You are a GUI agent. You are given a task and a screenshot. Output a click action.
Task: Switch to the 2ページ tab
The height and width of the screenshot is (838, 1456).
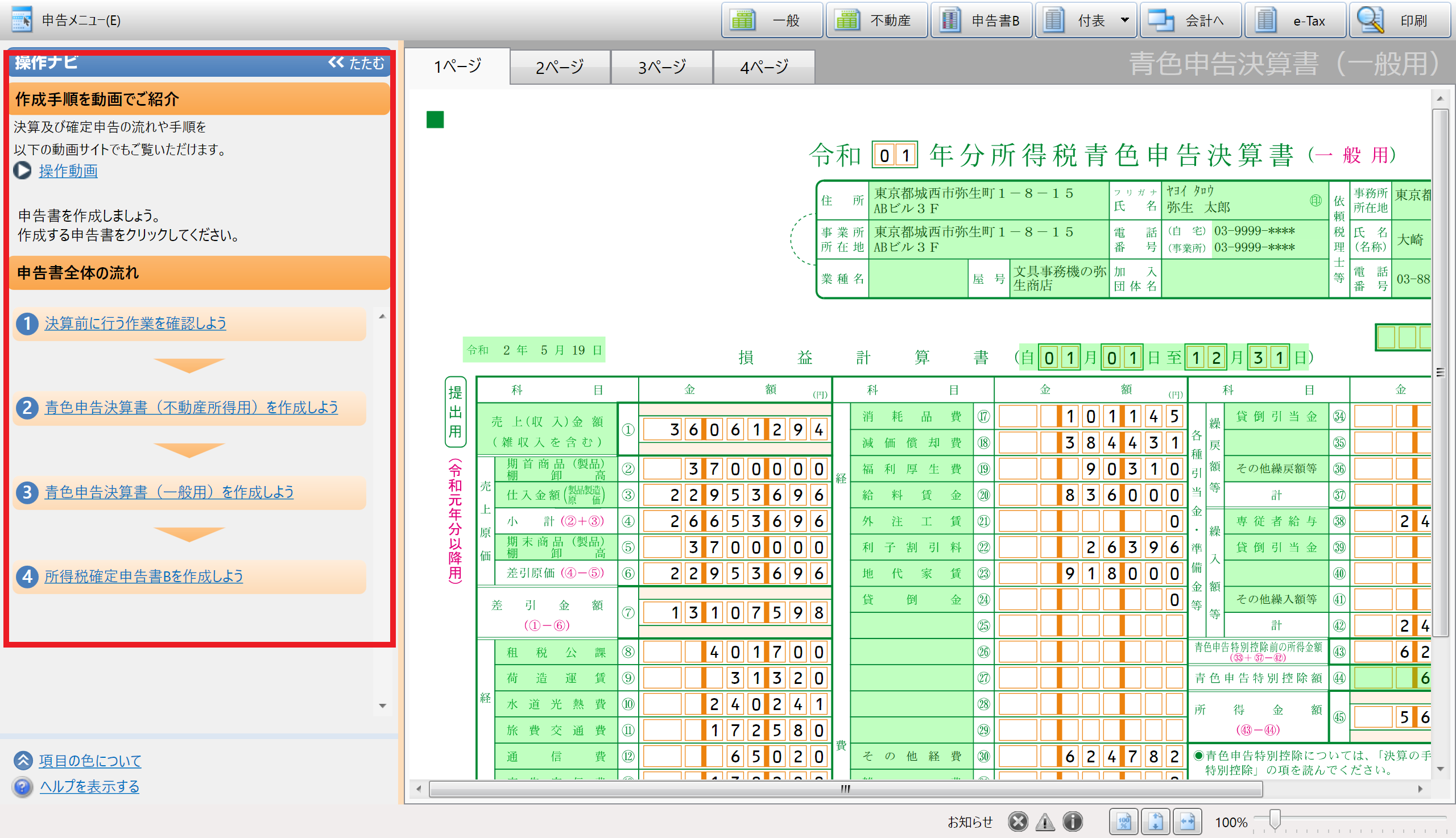click(x=560, y=67)
